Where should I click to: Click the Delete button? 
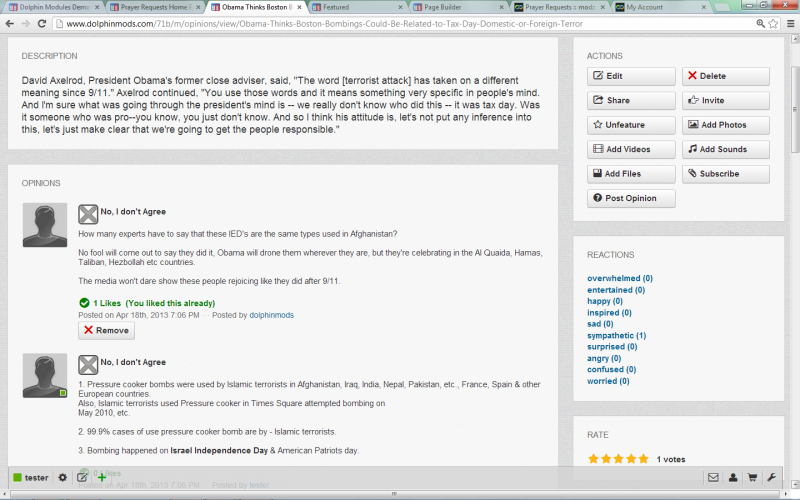(726, 76)
